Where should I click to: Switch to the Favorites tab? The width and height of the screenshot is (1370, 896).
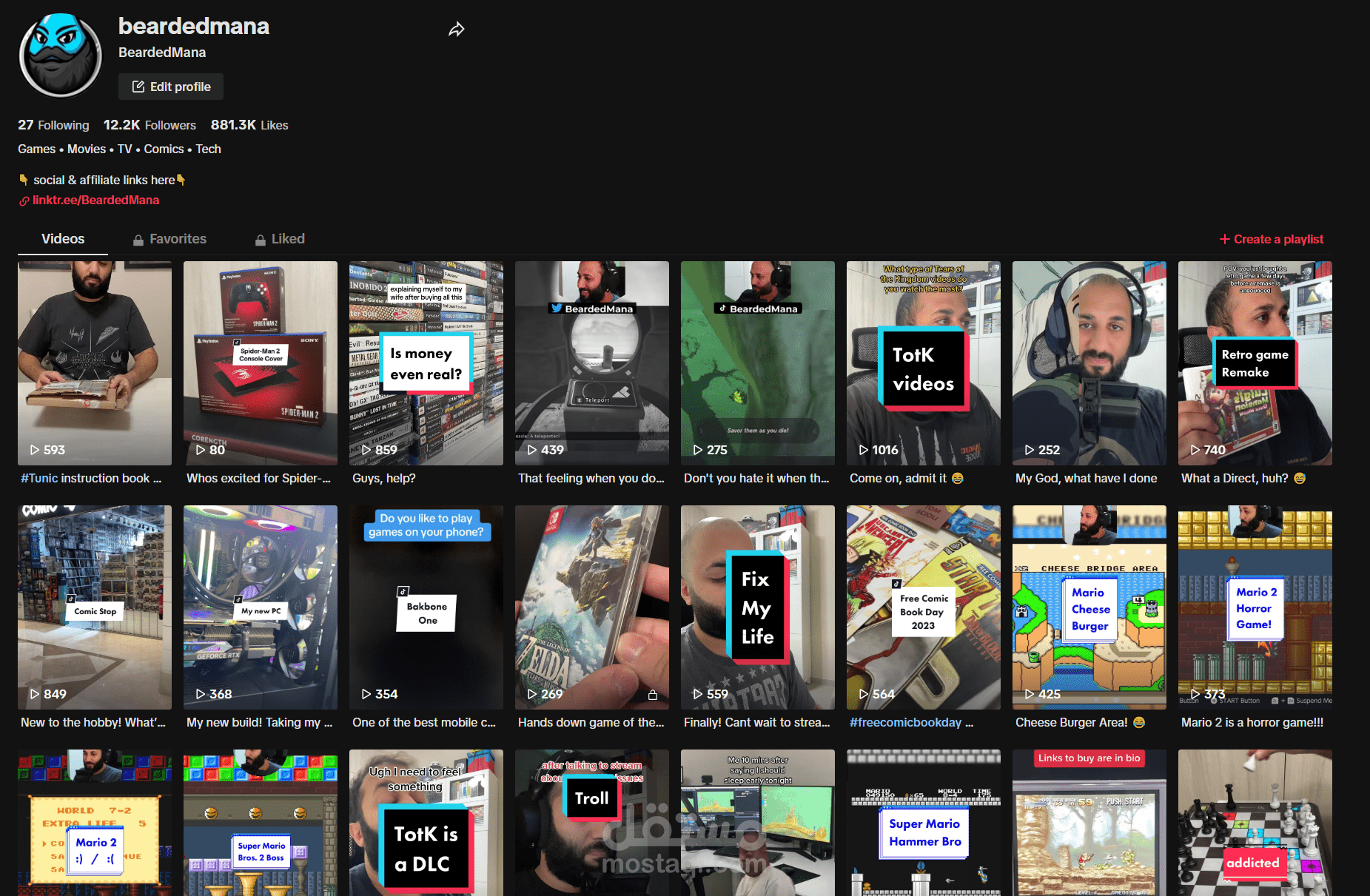169,239
